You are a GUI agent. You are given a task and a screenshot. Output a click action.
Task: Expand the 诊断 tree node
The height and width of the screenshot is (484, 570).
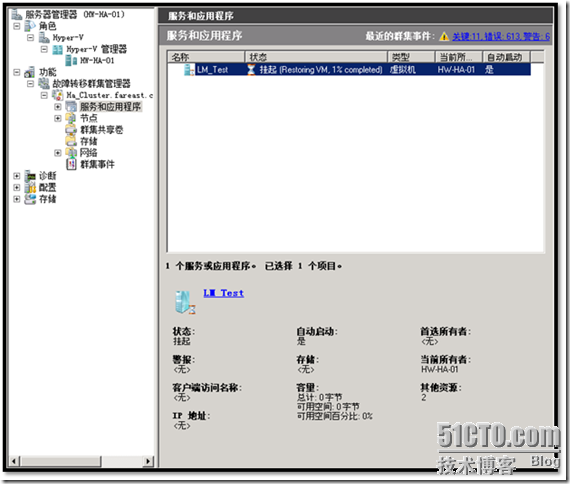tap(17, 176)
